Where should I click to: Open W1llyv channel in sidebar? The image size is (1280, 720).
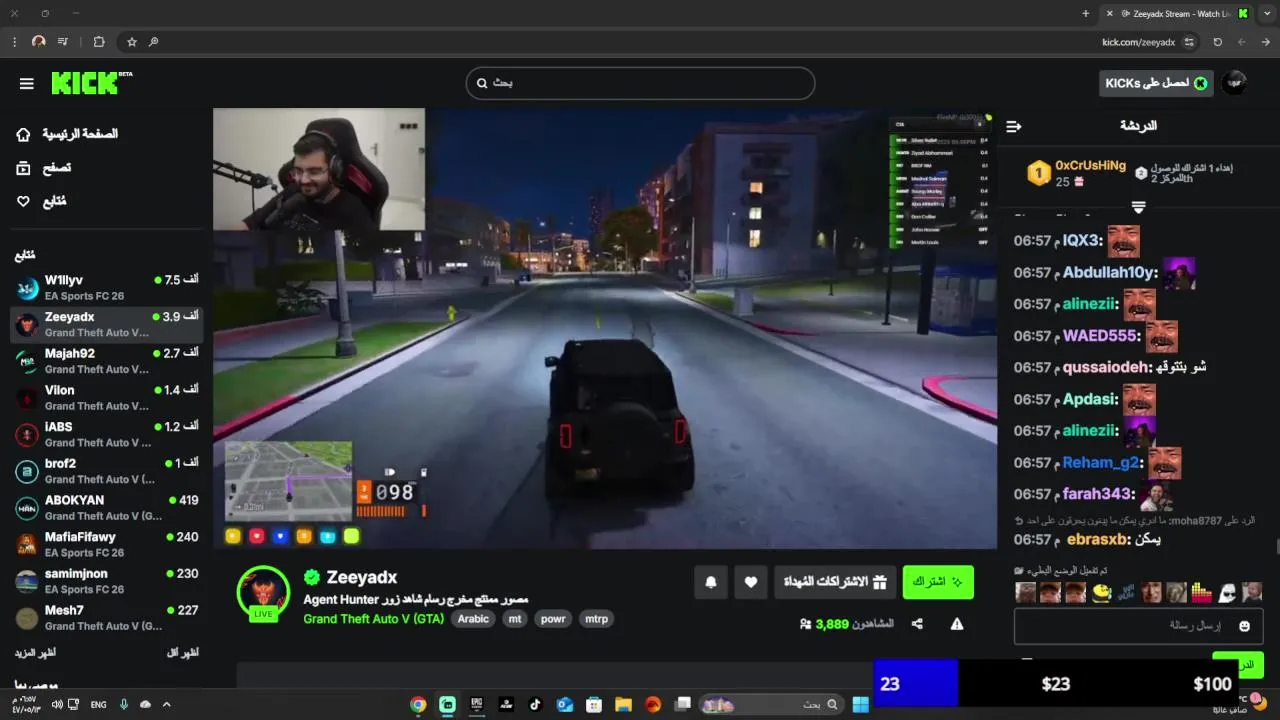coord(106,288)
